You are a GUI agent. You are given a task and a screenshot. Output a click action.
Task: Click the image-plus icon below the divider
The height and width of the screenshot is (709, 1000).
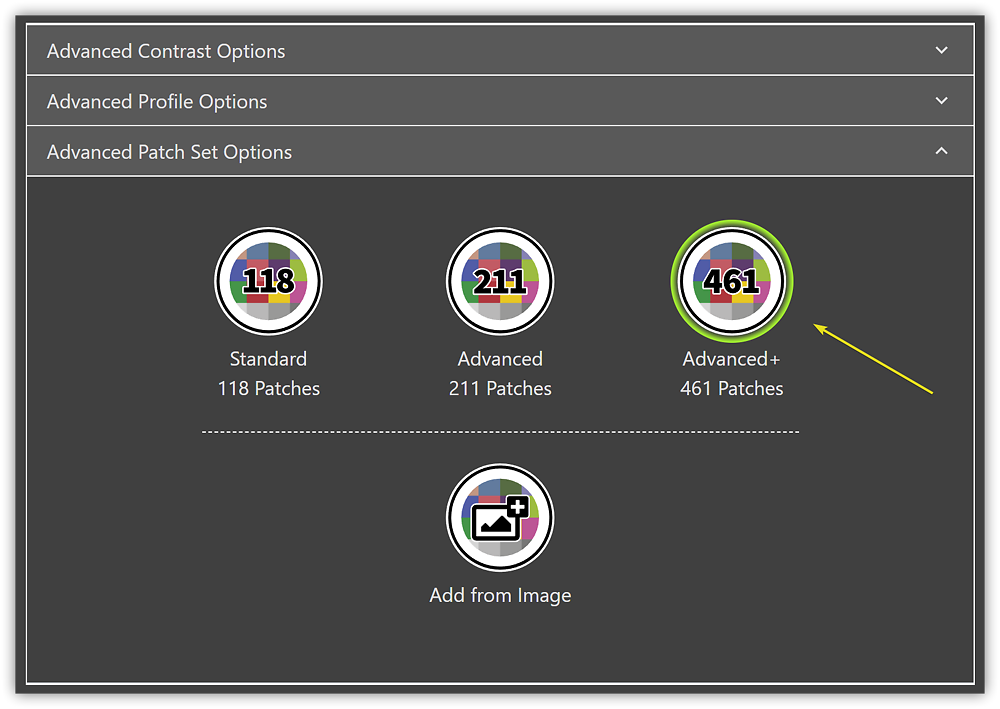pyautogui.click(x=500, y=517)
